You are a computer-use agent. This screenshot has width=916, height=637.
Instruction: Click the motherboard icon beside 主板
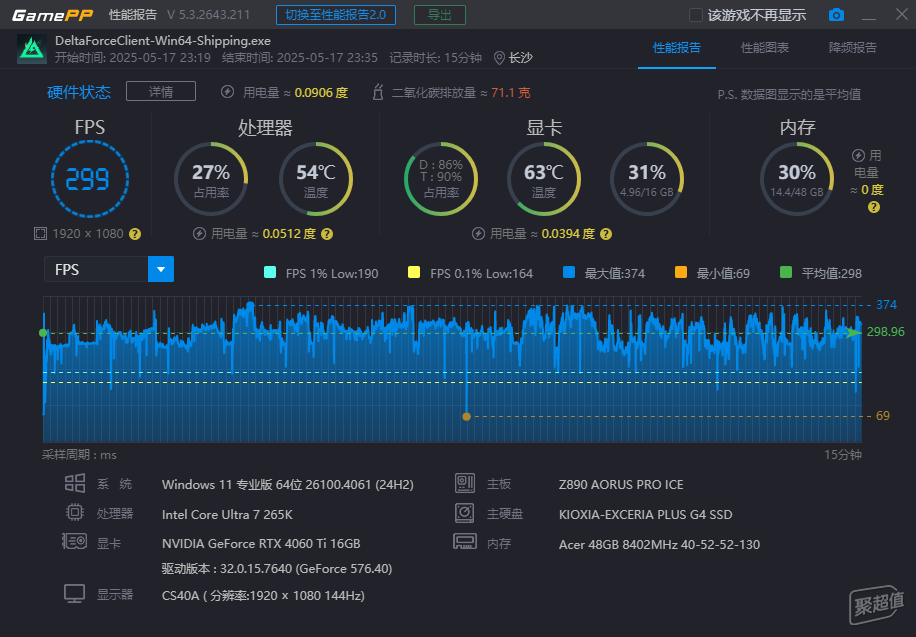(465, 483)
